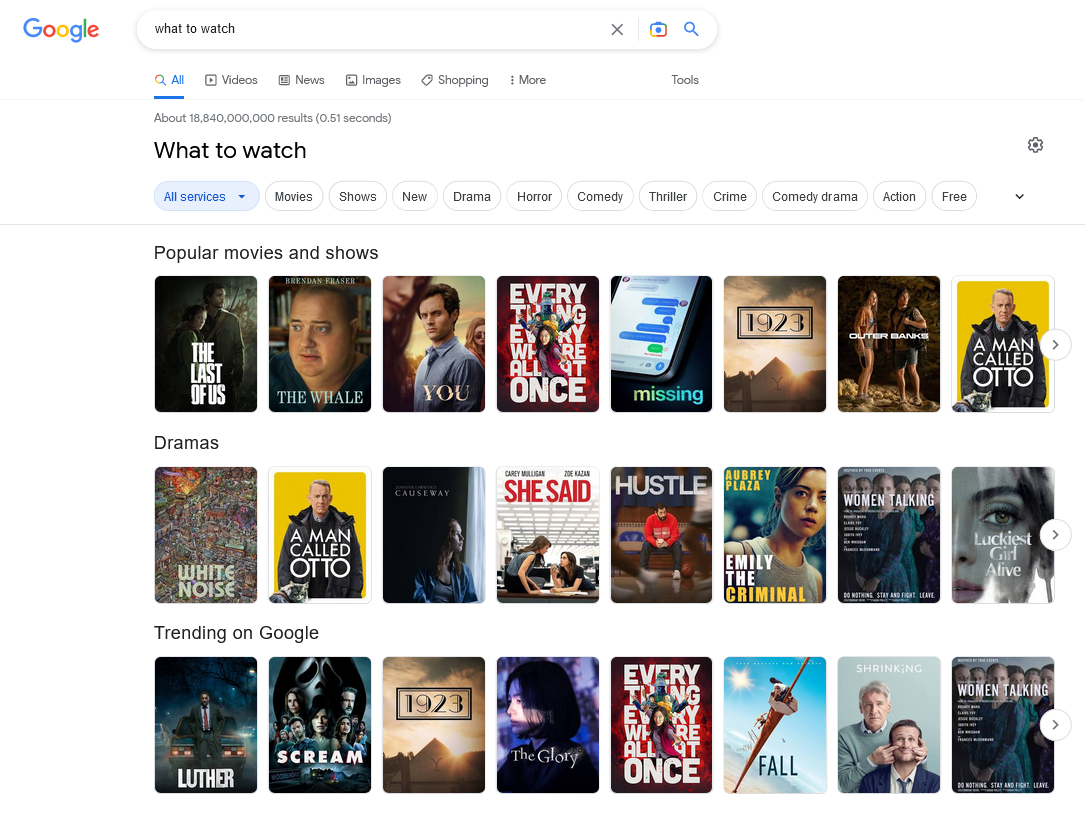Open A Man Called Otto in Dramas row
The height and width of the screenshot is (815, 1085).
tap(320, 535)
